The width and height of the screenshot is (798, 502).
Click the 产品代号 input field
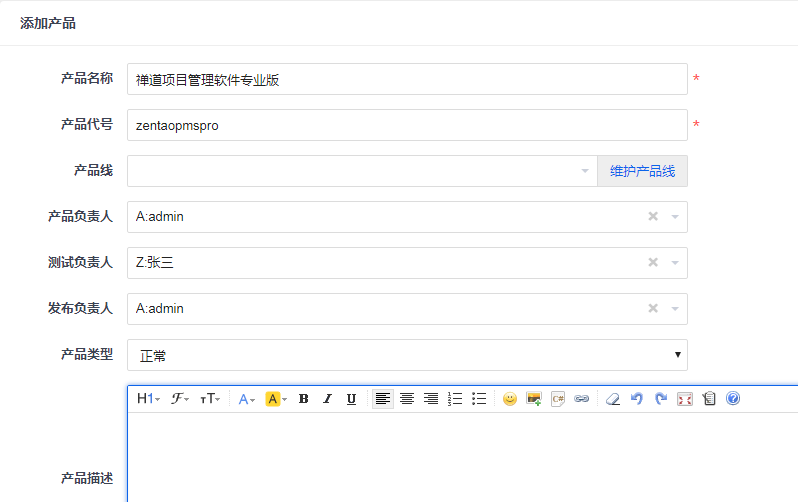pos(407,125)
